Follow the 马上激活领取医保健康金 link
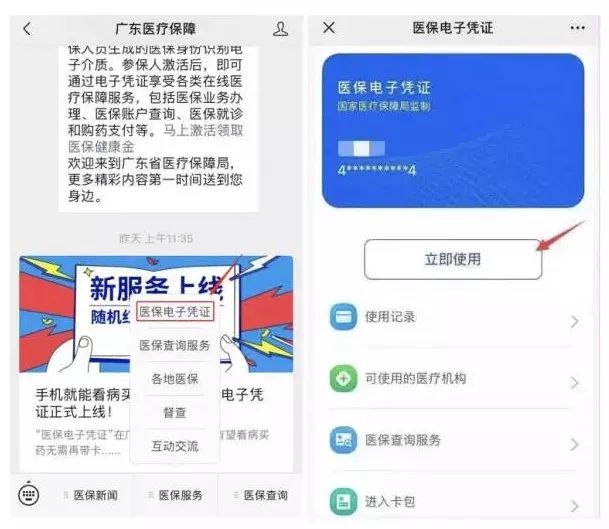This screenshot has height=529, width=609. (155, 138)
